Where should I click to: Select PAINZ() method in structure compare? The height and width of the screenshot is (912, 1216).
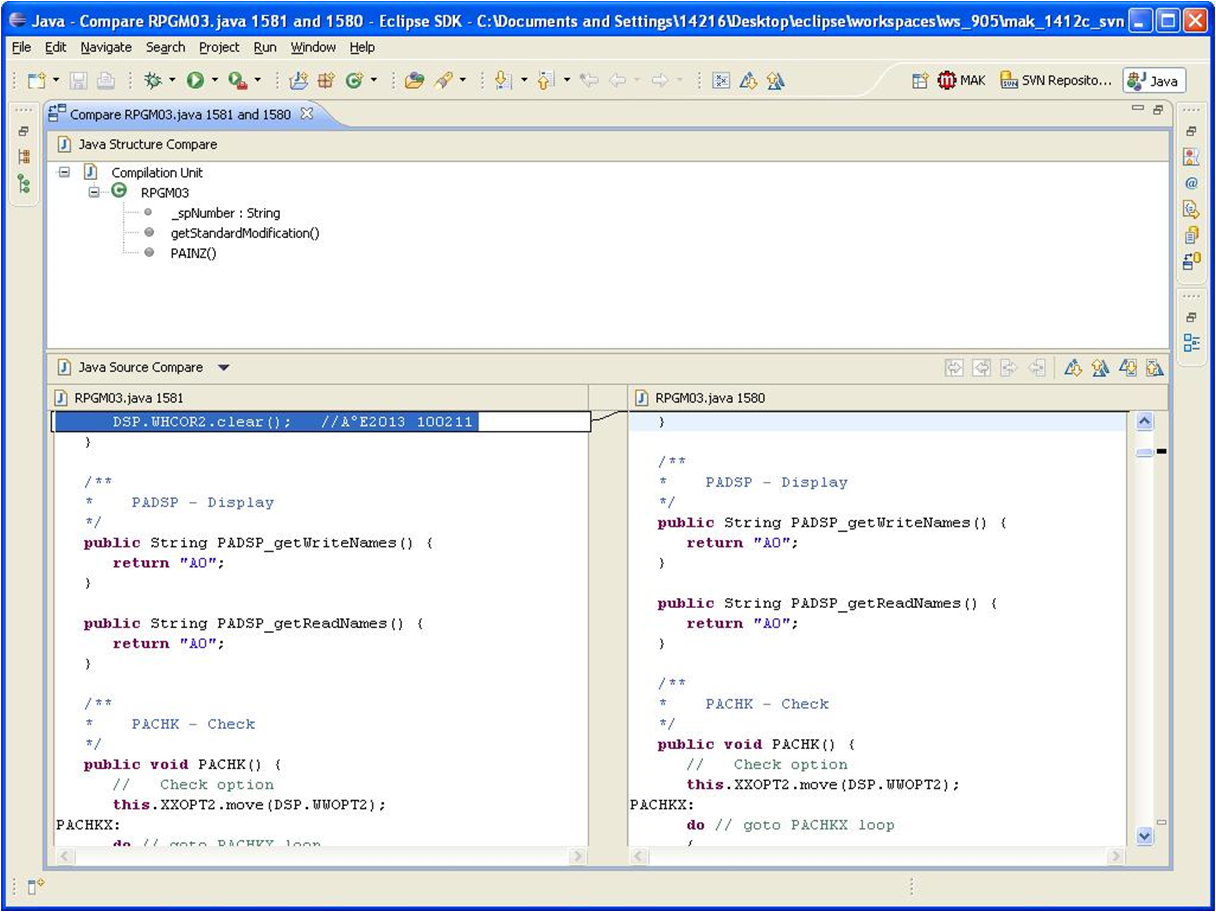(193, 253)
